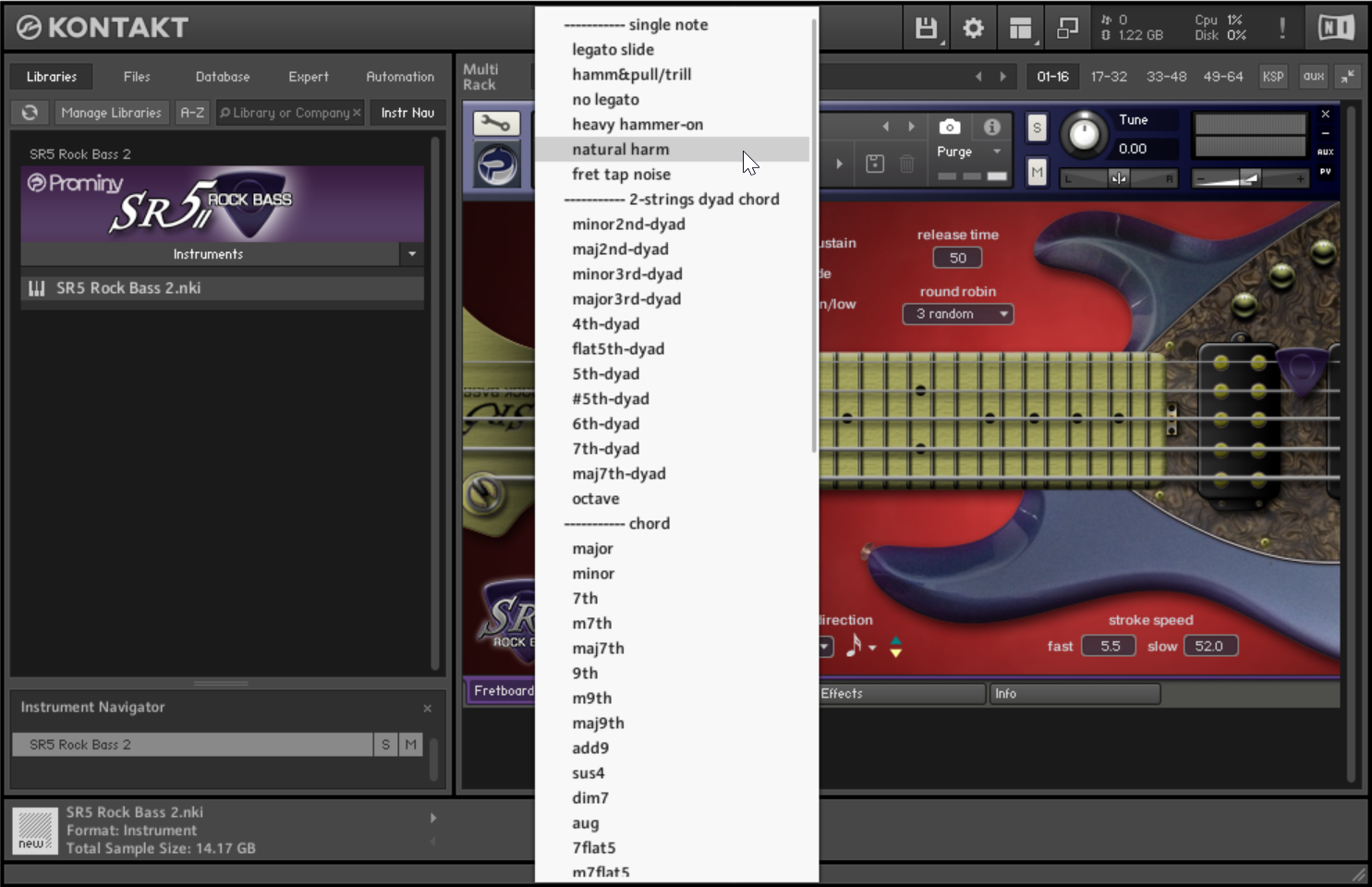Open the Purge dropdown menu
This screenshot has width=1372, height=887.
coord(968,152)
